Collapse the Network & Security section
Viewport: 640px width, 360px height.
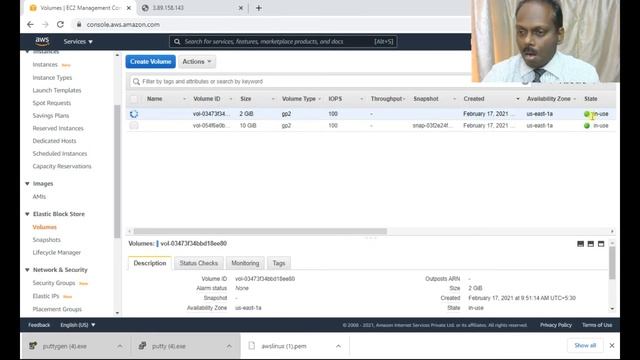click(x=27, y=270)
